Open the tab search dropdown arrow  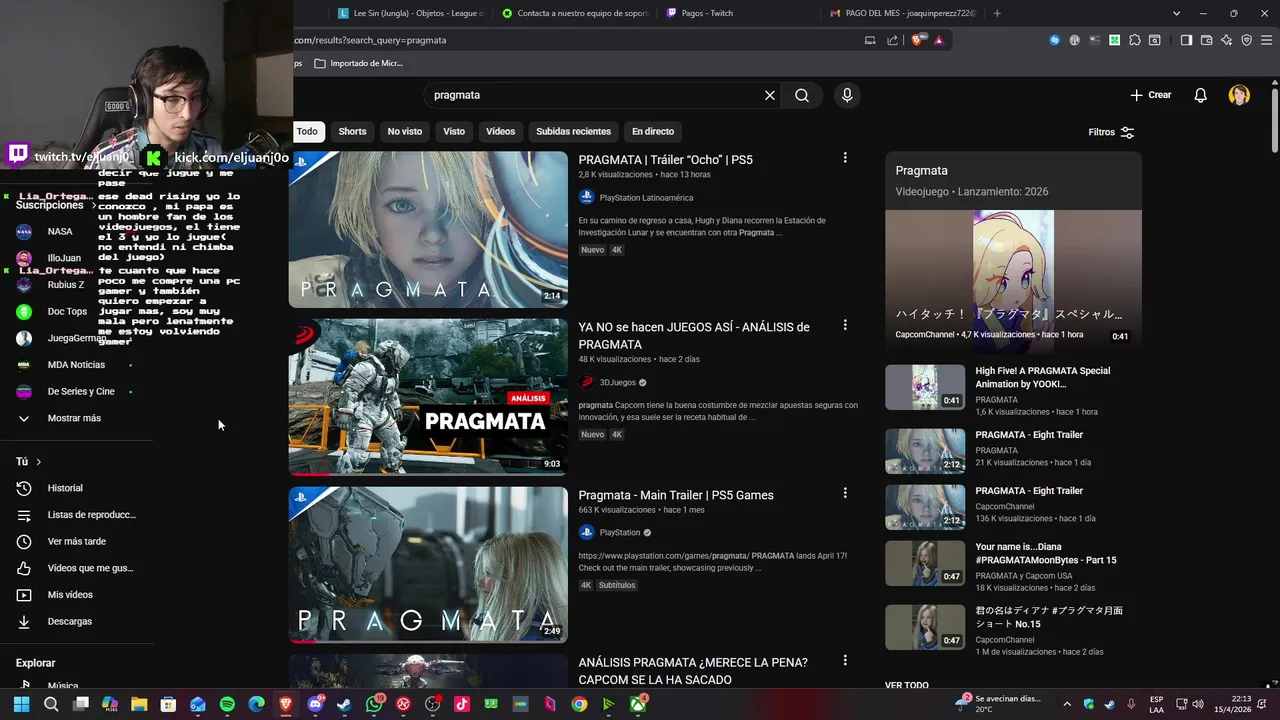coord(1176,13)
